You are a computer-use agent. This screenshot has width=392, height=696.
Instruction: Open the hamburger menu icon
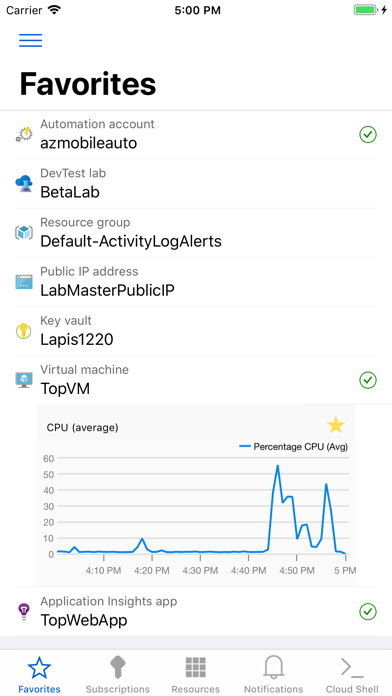point(31,40)
